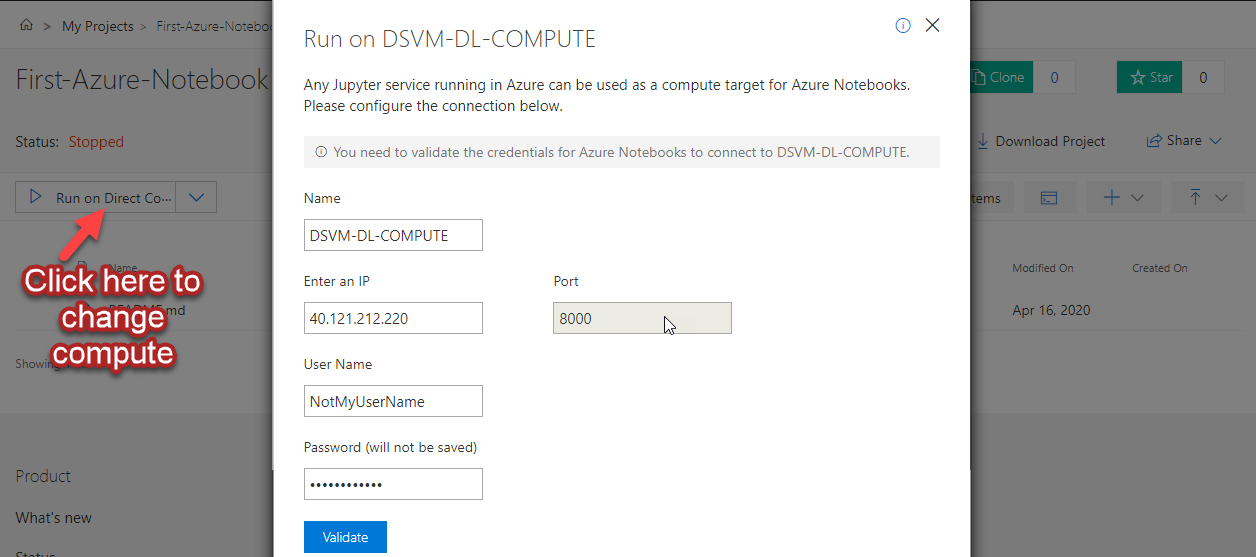Click the plus icon to add new item
Image resolution: width=1256 pixels, height=557 pixels.
pos(1112,198)
